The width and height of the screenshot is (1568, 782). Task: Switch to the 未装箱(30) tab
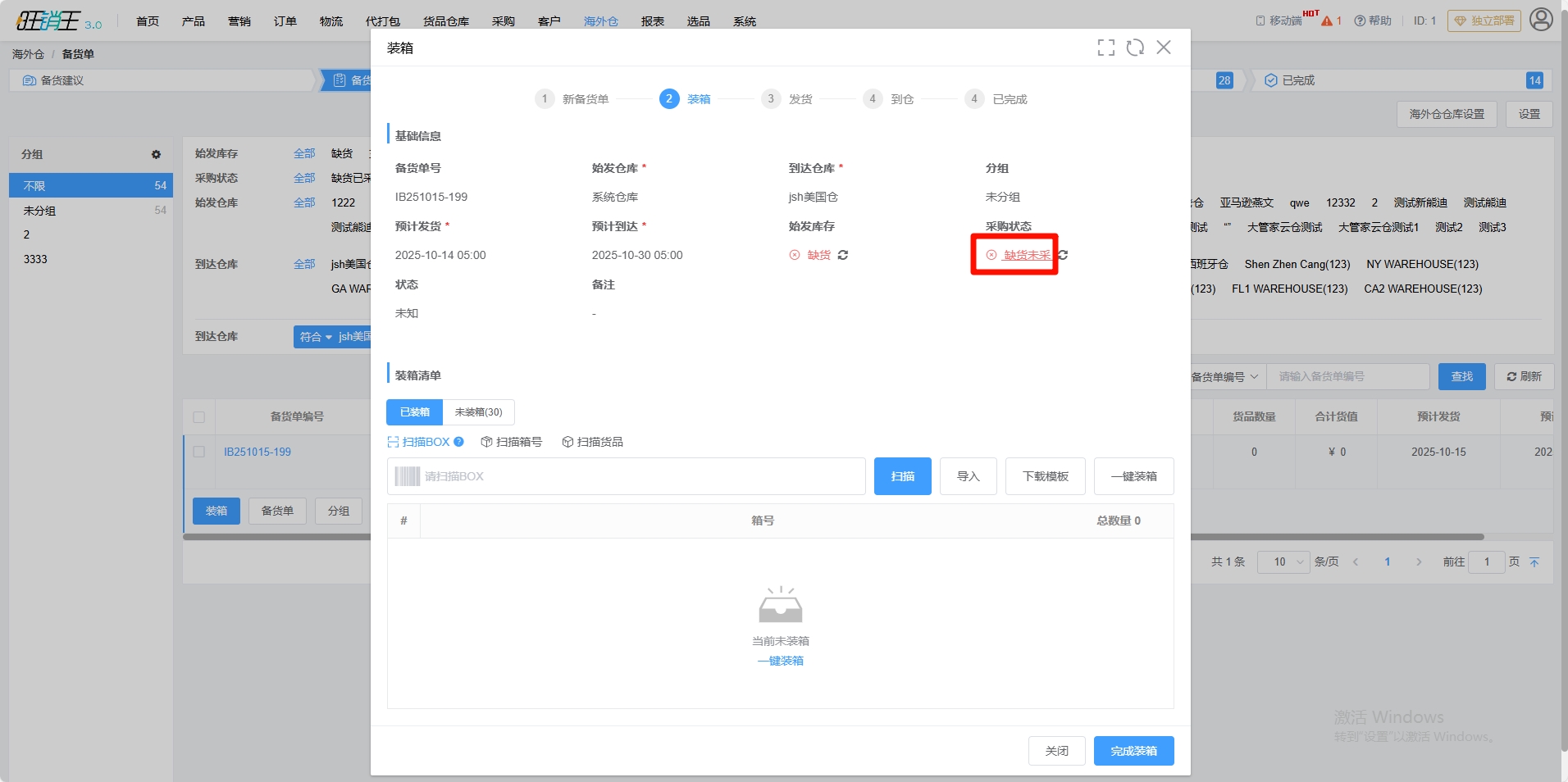click(x=478, y=412)
